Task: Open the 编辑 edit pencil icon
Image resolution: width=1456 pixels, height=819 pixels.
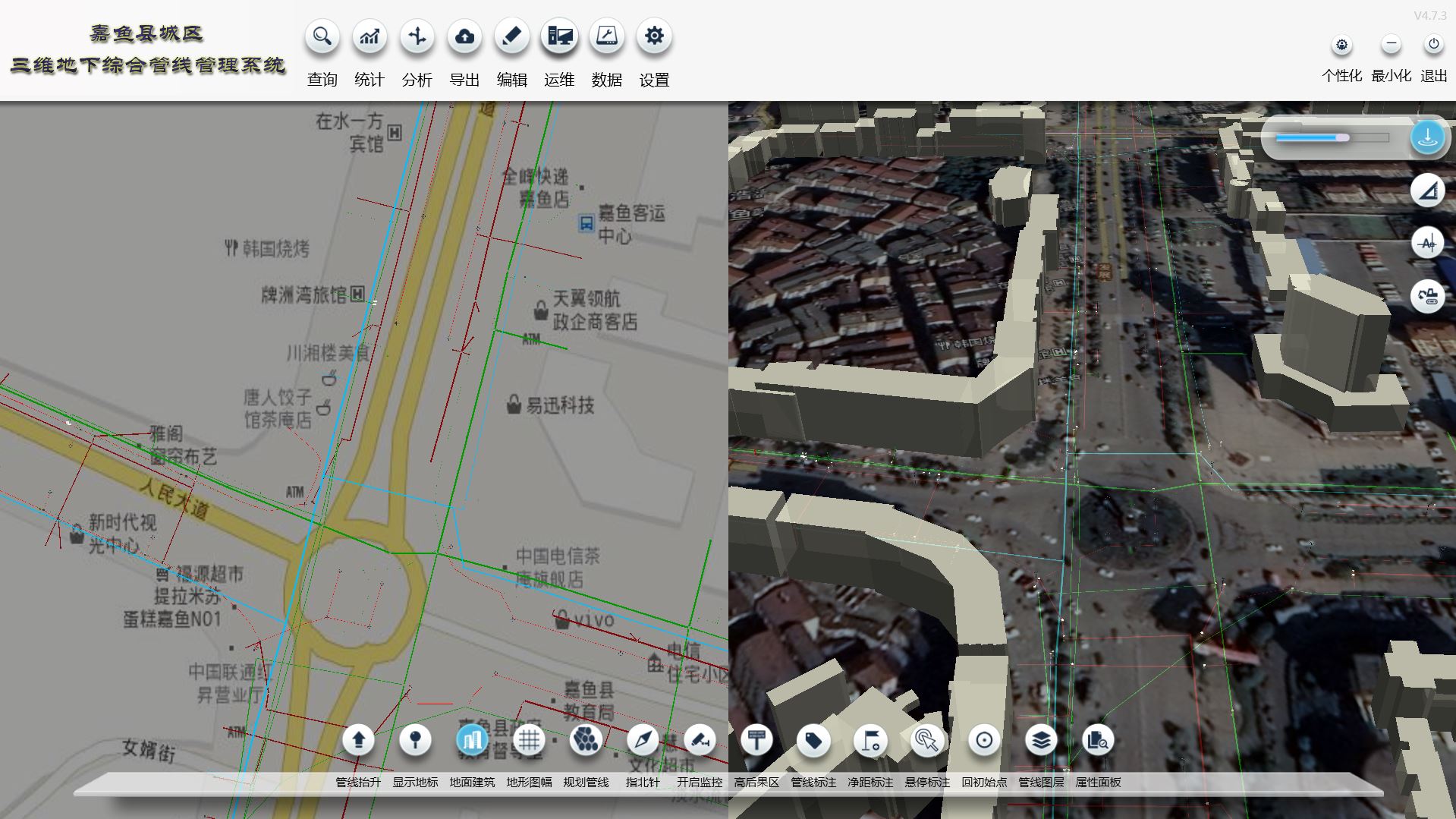Action: (x=511, y=36)
